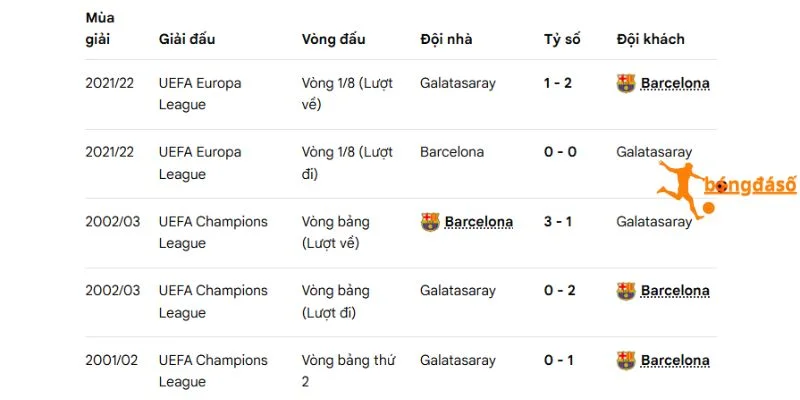Click the Vòng đấu column header
This screenshot has height=400, width=800.
pos(333,39)
